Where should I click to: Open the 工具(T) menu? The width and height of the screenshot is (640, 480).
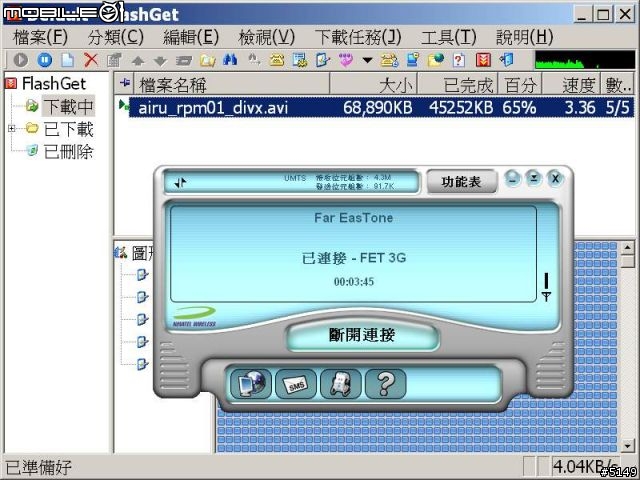tap(449, 37)
